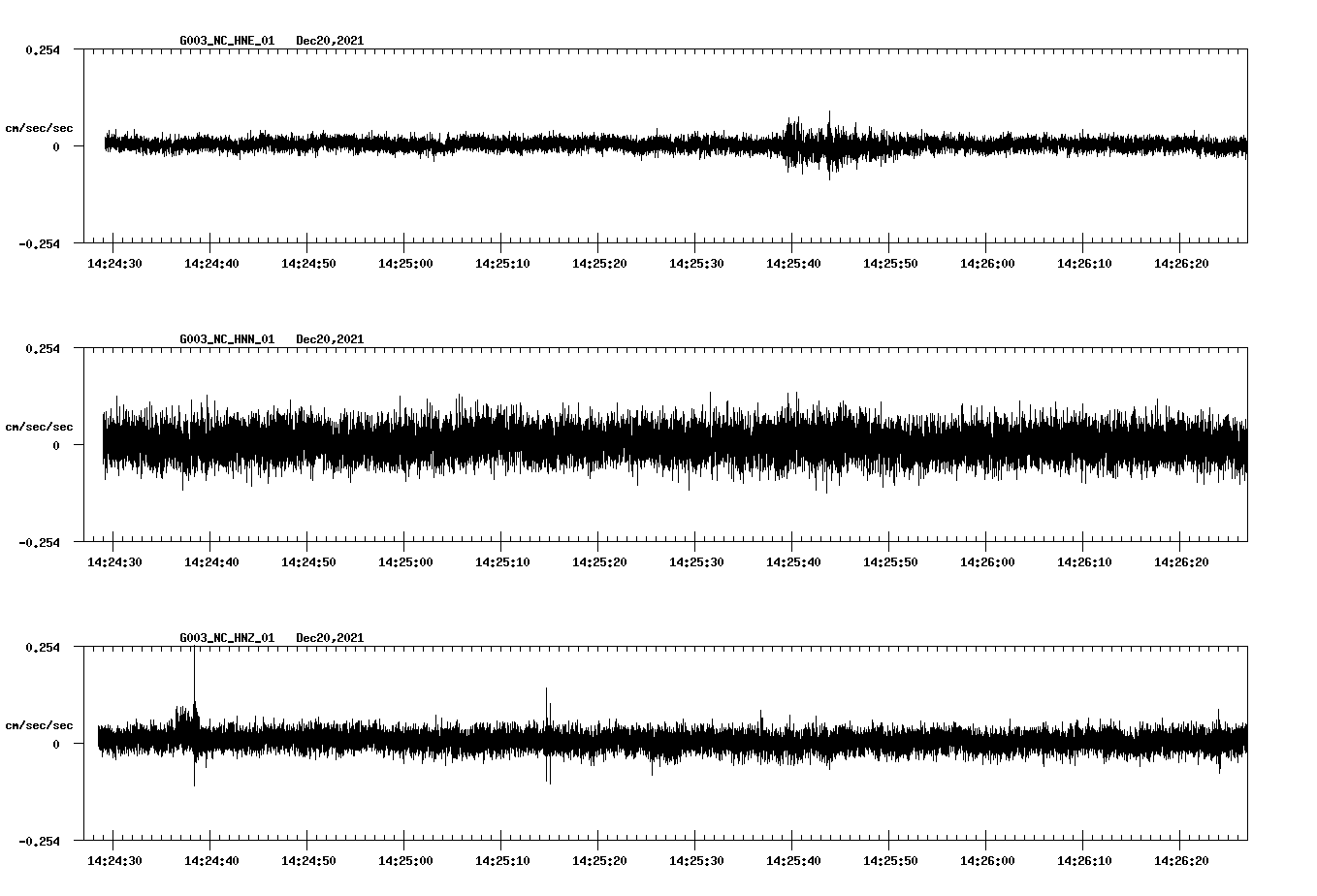Click the -0.254 lower limit on HNE axis
1317x896 pixels.
[x=39, y=243]
